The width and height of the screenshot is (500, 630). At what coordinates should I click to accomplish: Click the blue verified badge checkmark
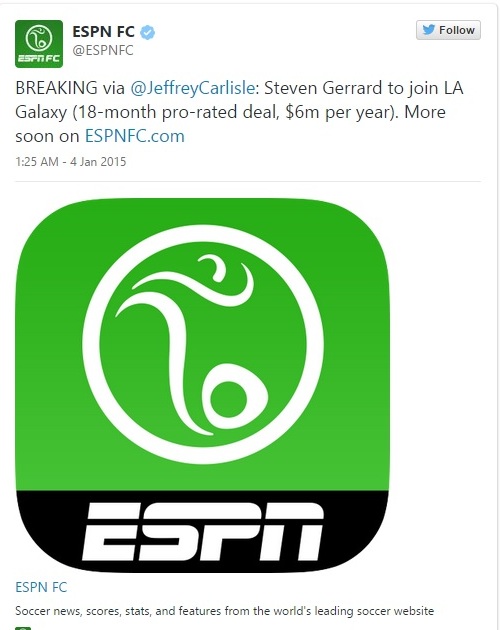pos(148,32)
